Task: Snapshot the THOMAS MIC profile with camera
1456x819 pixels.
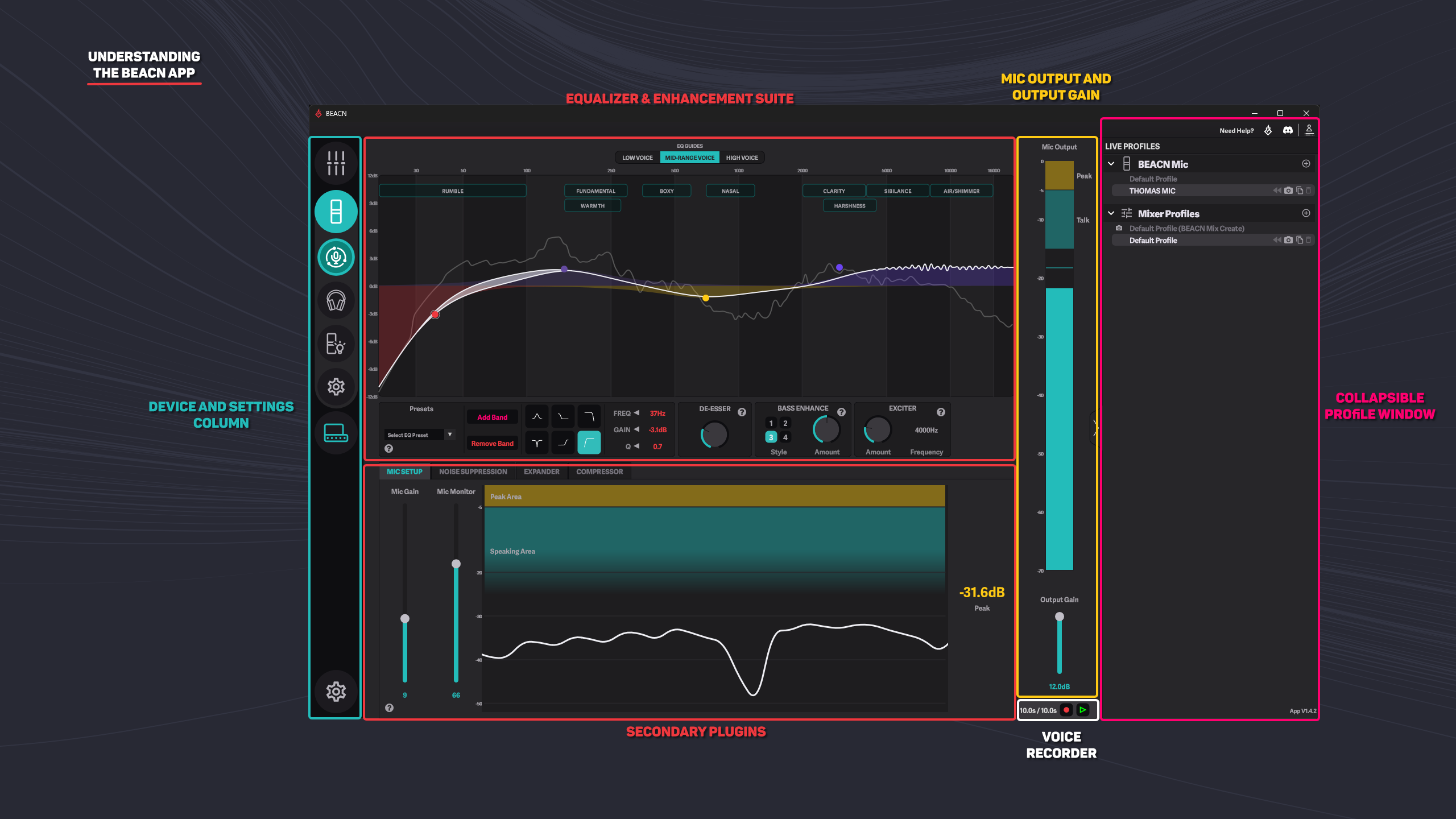Action: coord(1289,191)
